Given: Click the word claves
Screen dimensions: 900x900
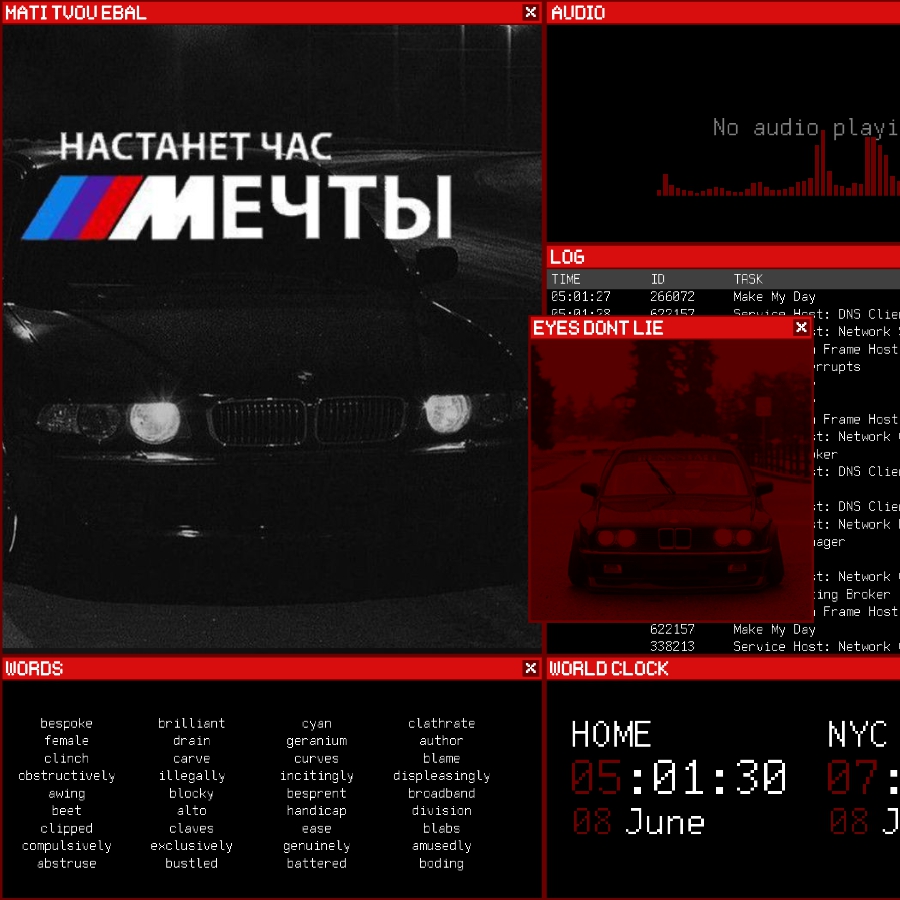Looking at the screenshot, I should coord(192,828).
